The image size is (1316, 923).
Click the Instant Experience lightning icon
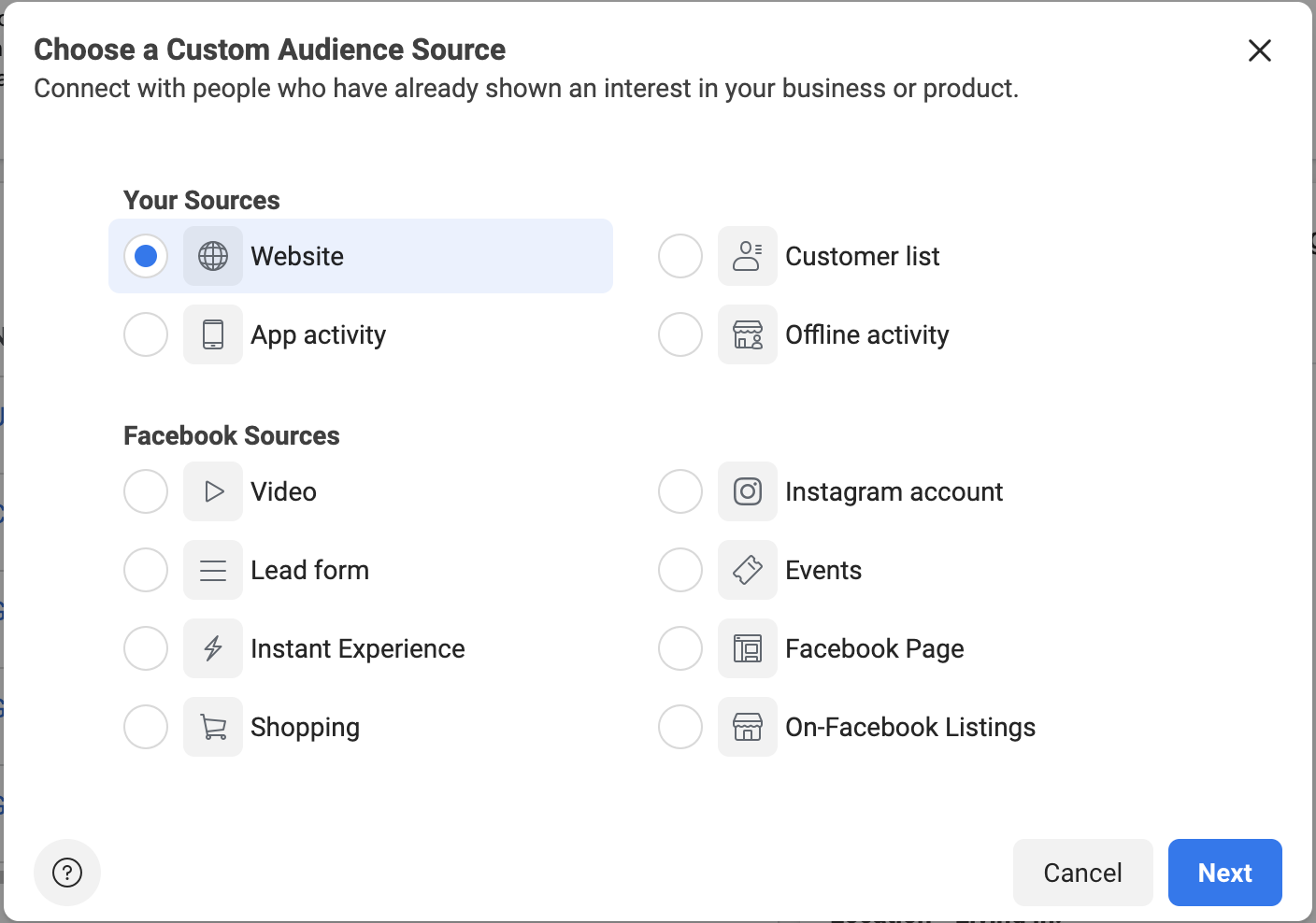(x=213, y=648)
